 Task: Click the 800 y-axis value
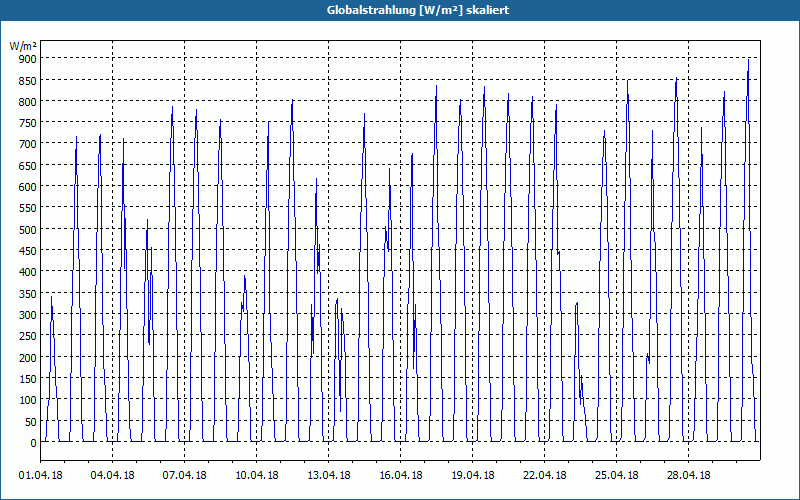(28, 102)
